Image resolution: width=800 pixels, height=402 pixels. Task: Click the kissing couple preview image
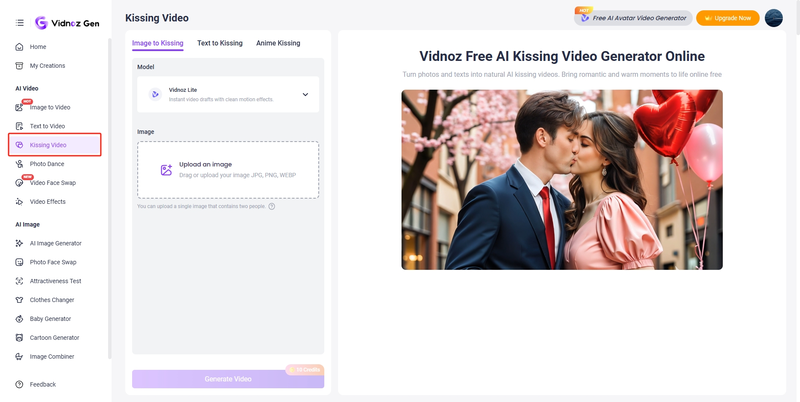coord(562,180)
